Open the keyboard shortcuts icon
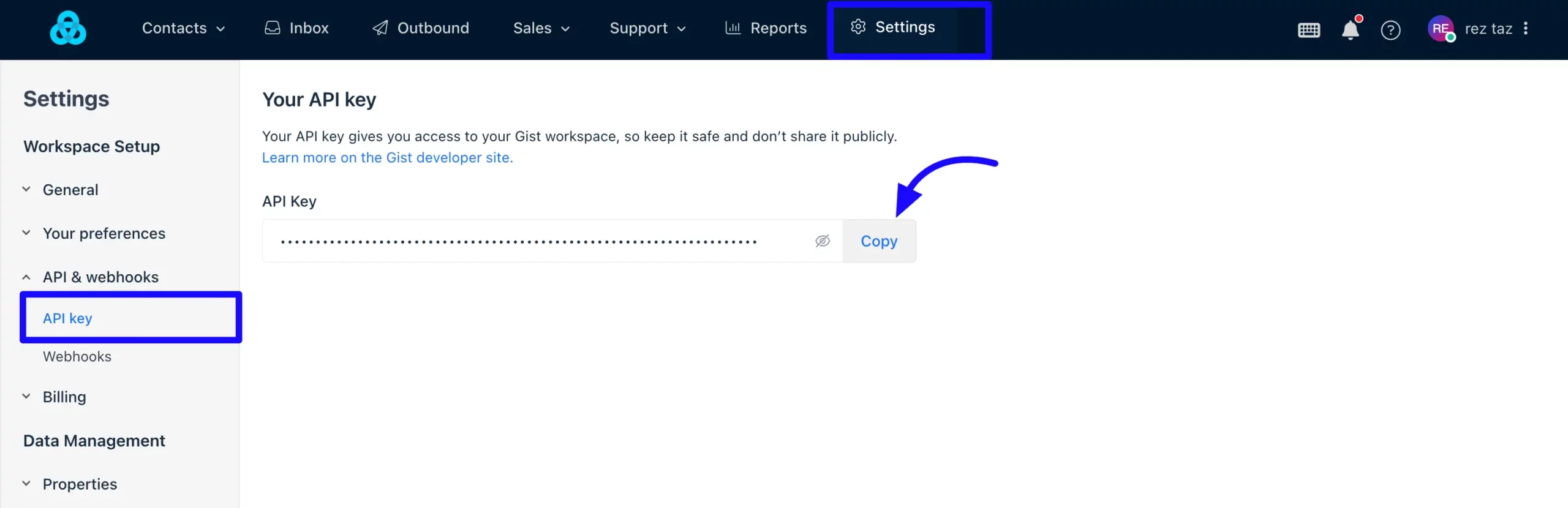Viewport: 1568px width, 508px height. pyautogui.click(x=1309, y=29)
